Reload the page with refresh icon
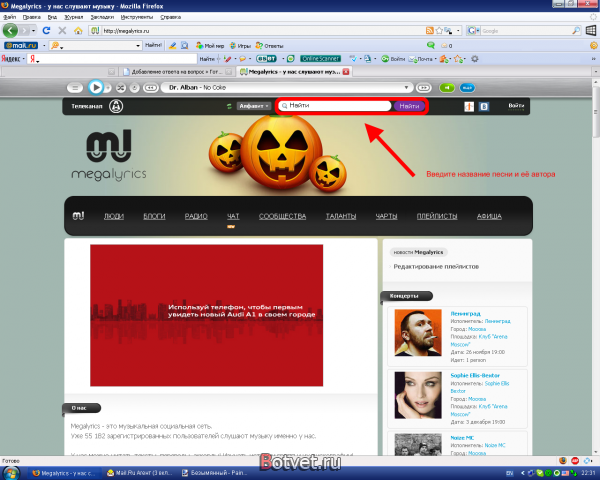The height and width of the screenshot is (480, 600). click(x=46, y=31)
